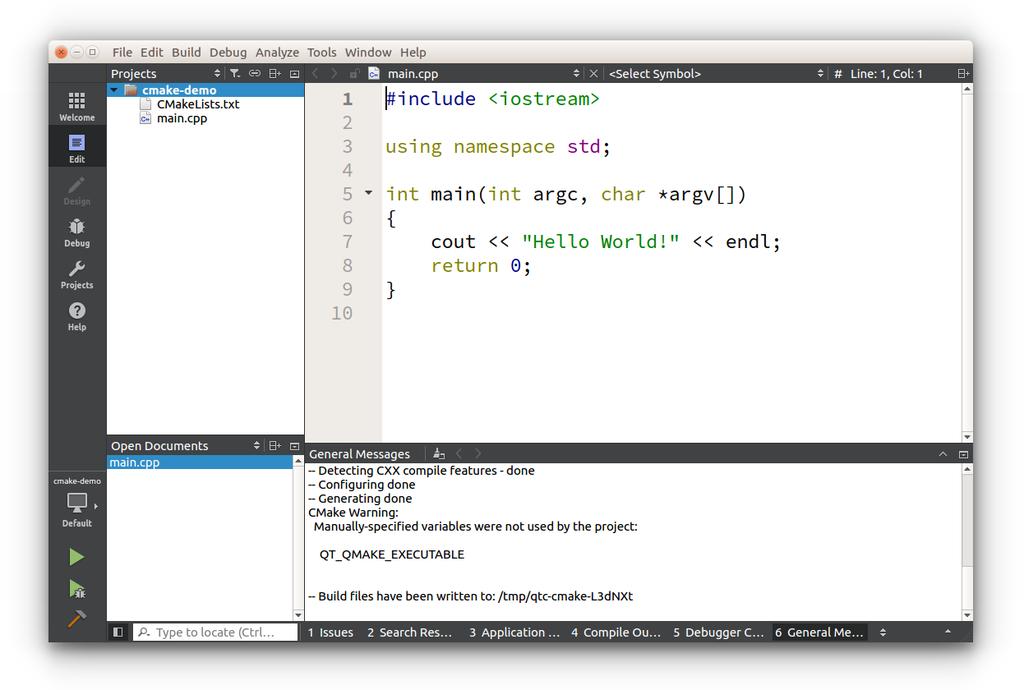Open the Help mode in the sidebar
Image resolution: width=1024 pixels, height=690 pixels.
[76, 316]
